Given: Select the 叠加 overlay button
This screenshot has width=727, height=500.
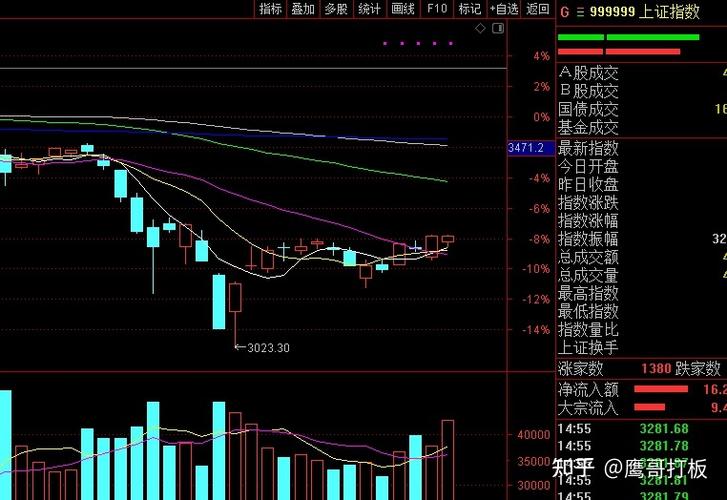Looking at the screenshot, I should (x=303, y=9).
